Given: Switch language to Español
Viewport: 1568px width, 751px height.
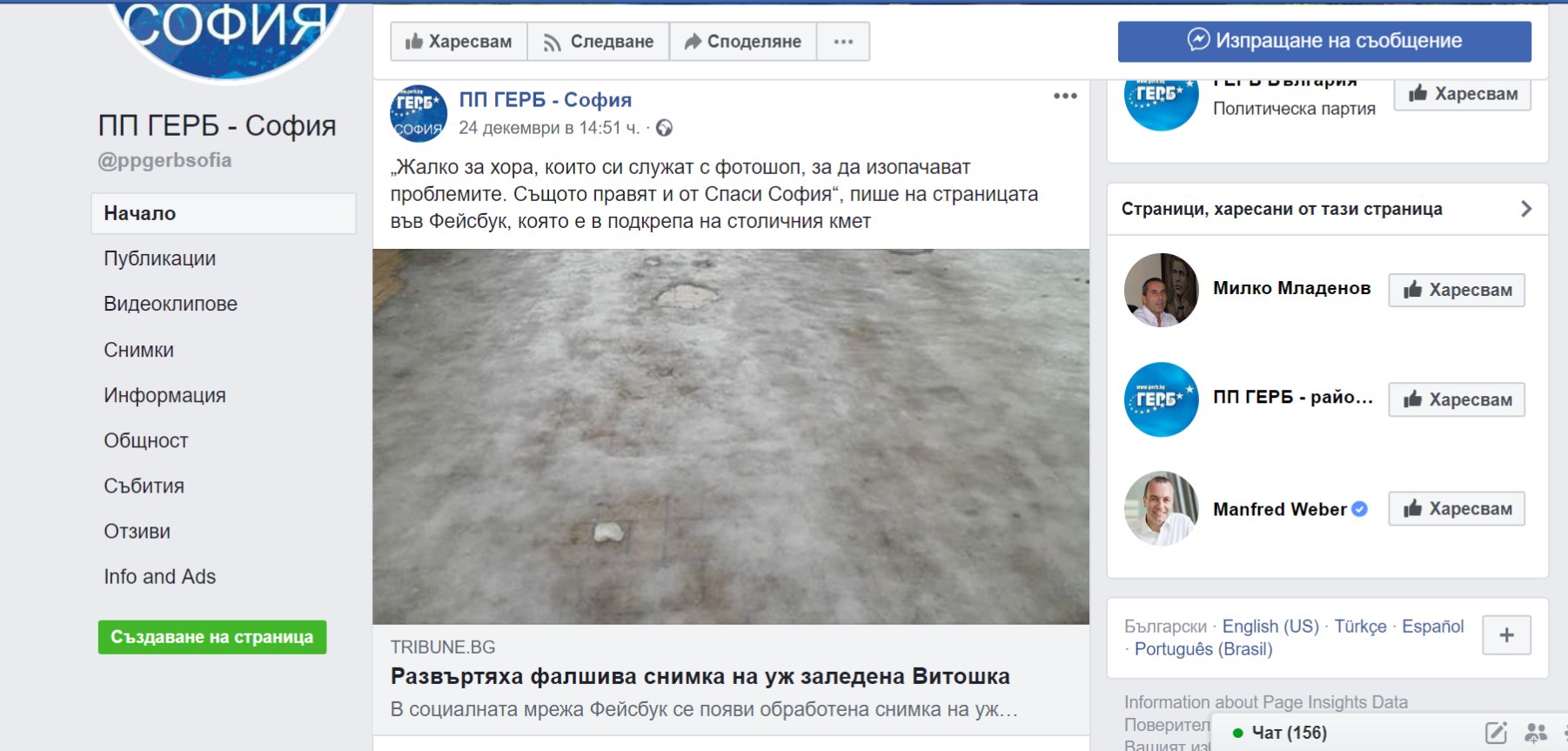Looking at the screenshot, I should pos(1432,627).
